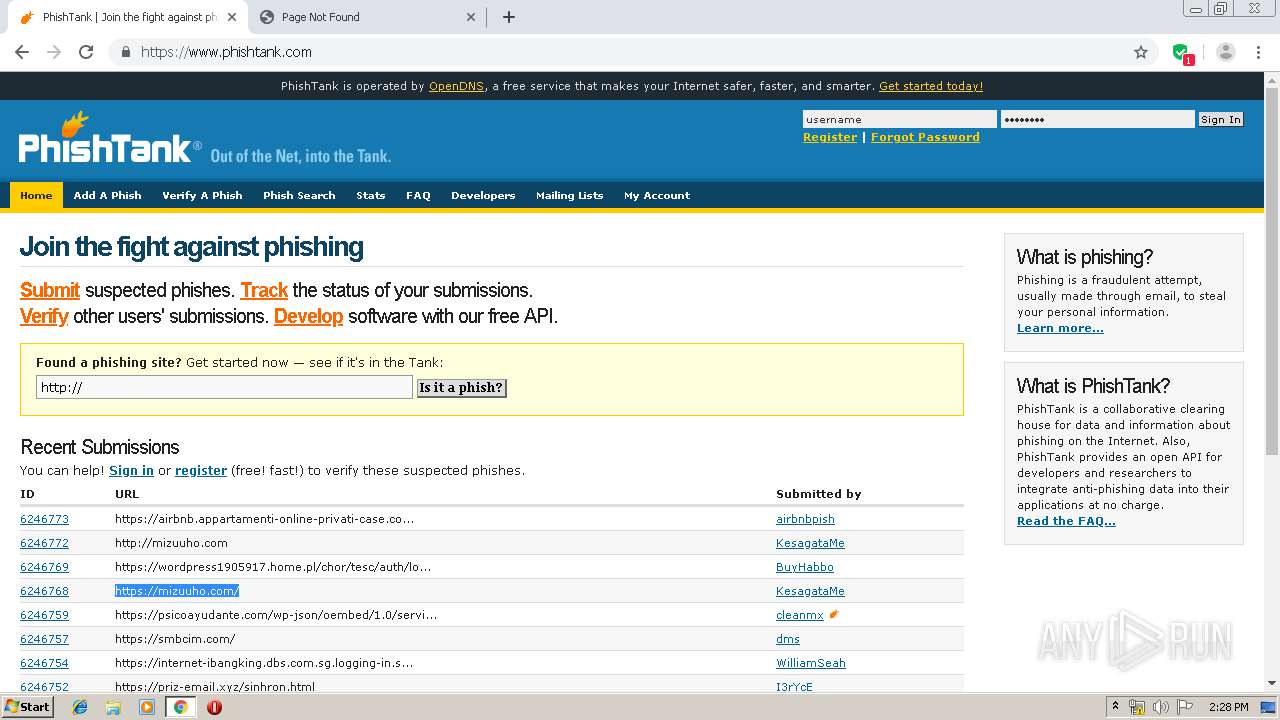This screenshot has height=720, width=1280.
Task: Click the Sign In button
Action: click(1221, 119)
